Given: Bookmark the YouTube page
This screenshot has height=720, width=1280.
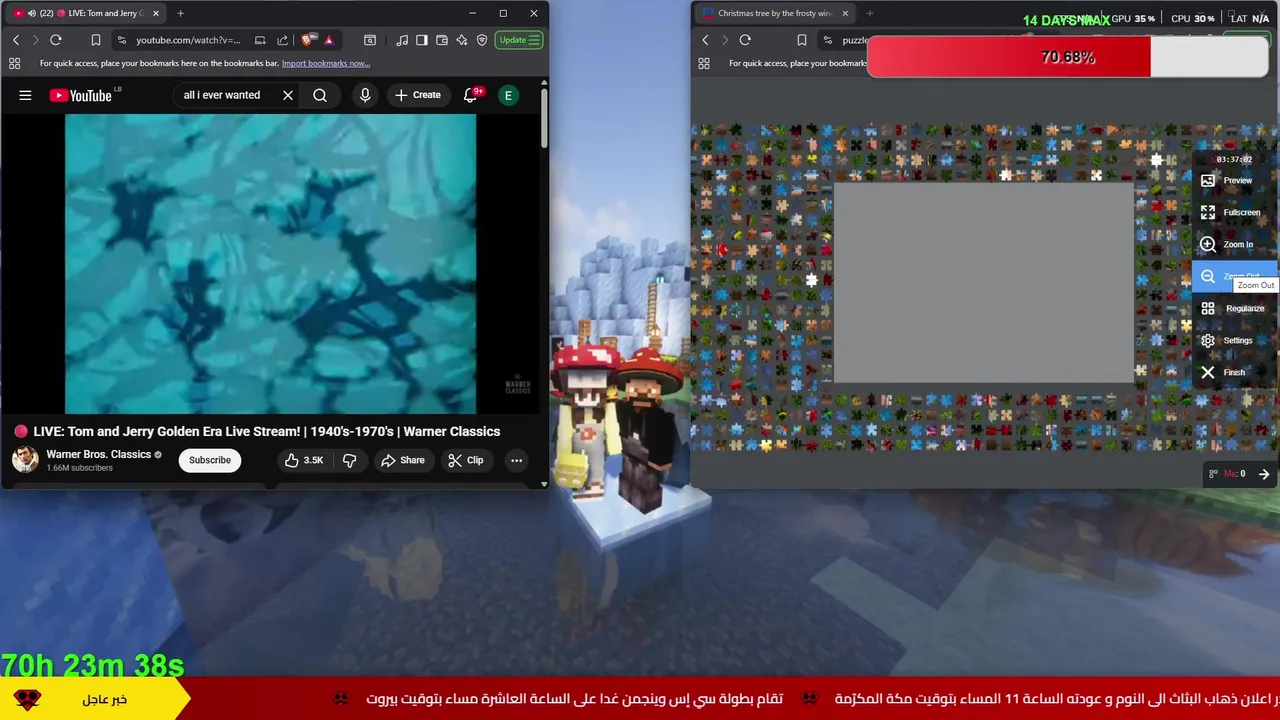Looking at the screenshot, I should pyautogui.click(x=96, y=40).
